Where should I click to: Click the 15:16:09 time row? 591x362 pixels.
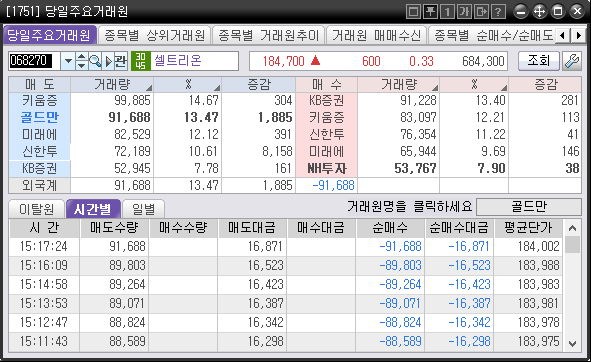[286, 265]
